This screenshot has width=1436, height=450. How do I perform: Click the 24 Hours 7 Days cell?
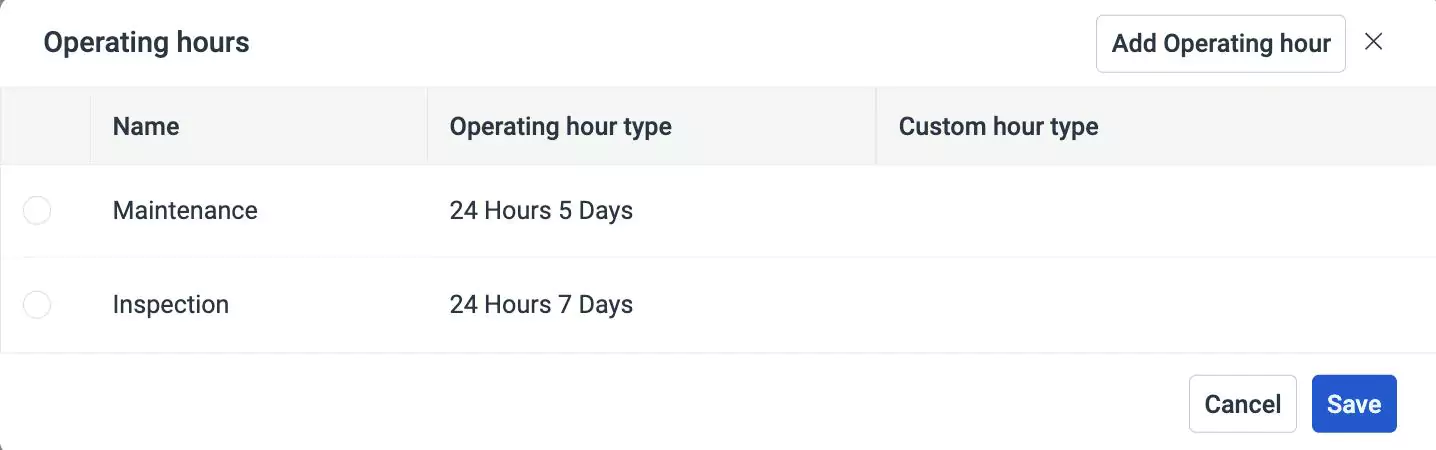tap(541, 305)
